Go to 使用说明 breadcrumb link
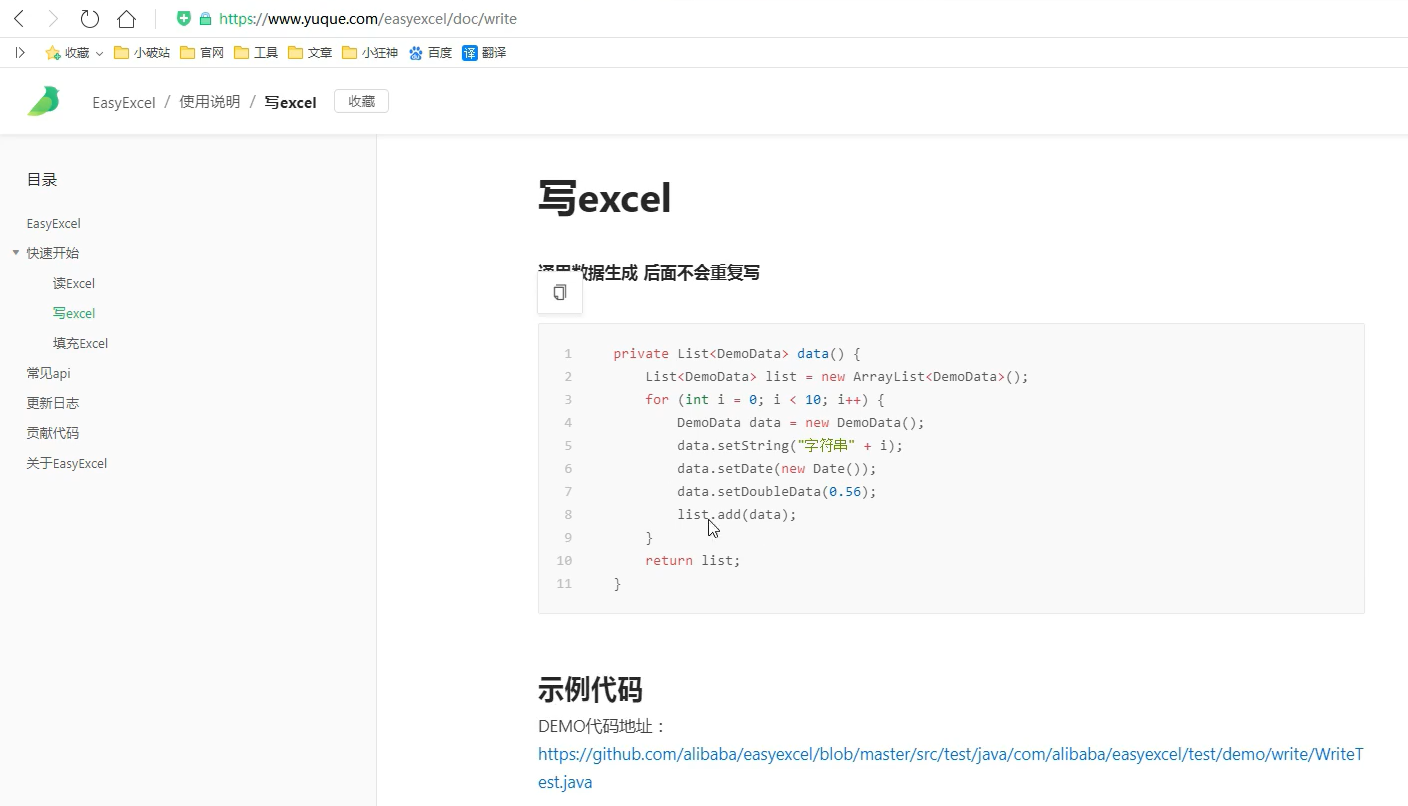 [210, 102]
